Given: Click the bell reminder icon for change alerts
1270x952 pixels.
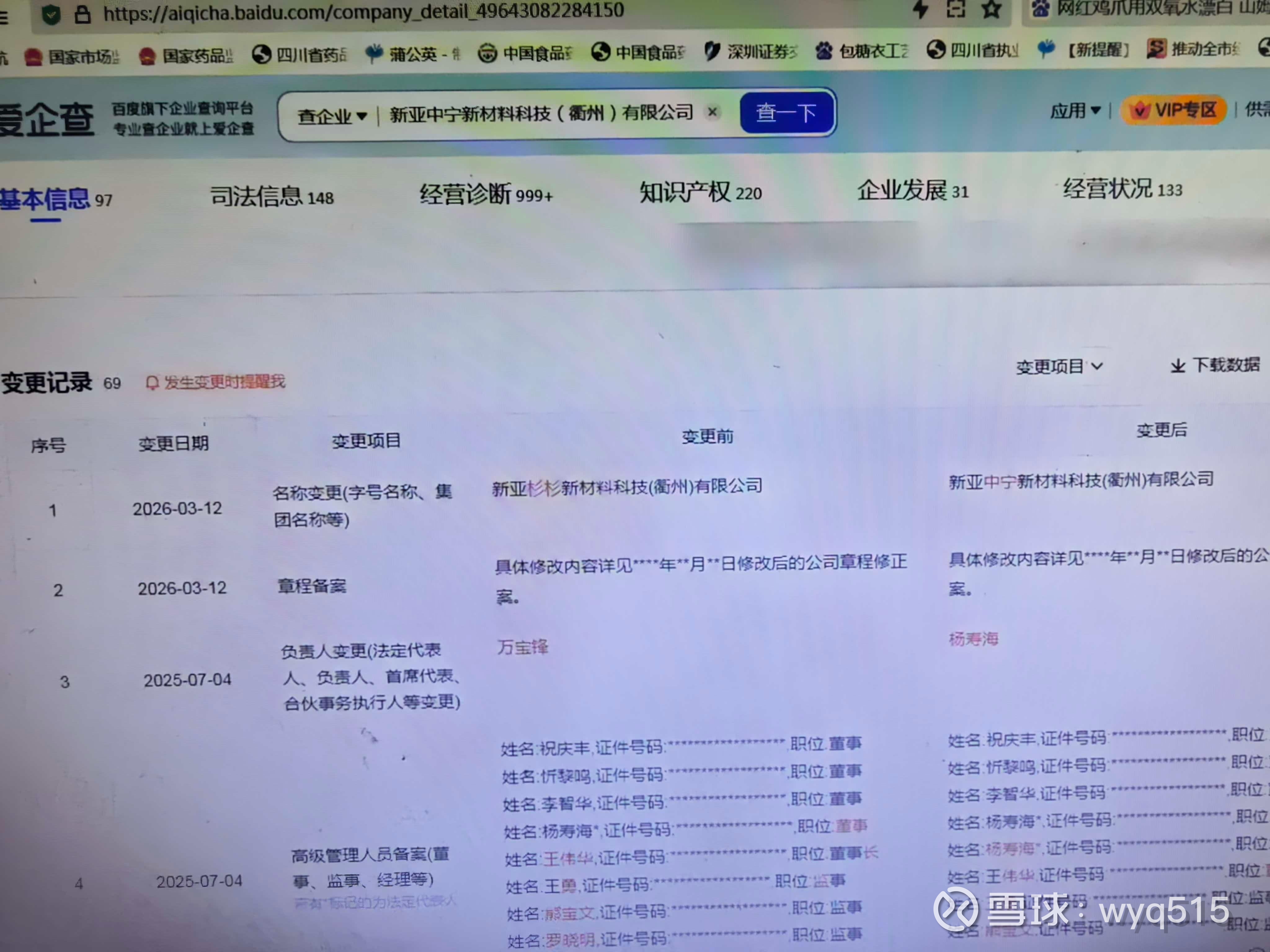Looking at the screenshot, I should (x=152, y=383).
